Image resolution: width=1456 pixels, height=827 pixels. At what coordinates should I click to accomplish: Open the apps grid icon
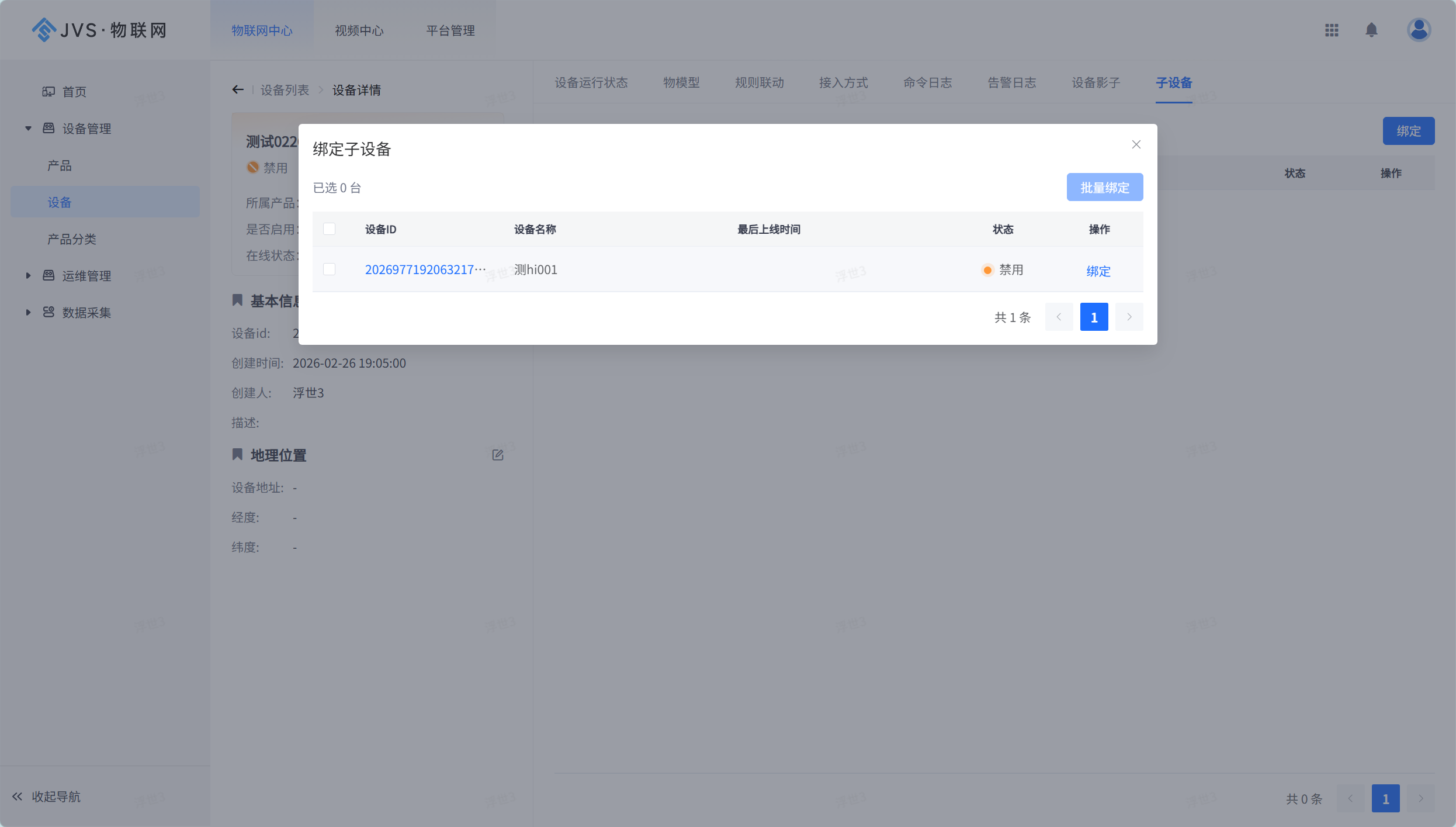coord(1332,30)
